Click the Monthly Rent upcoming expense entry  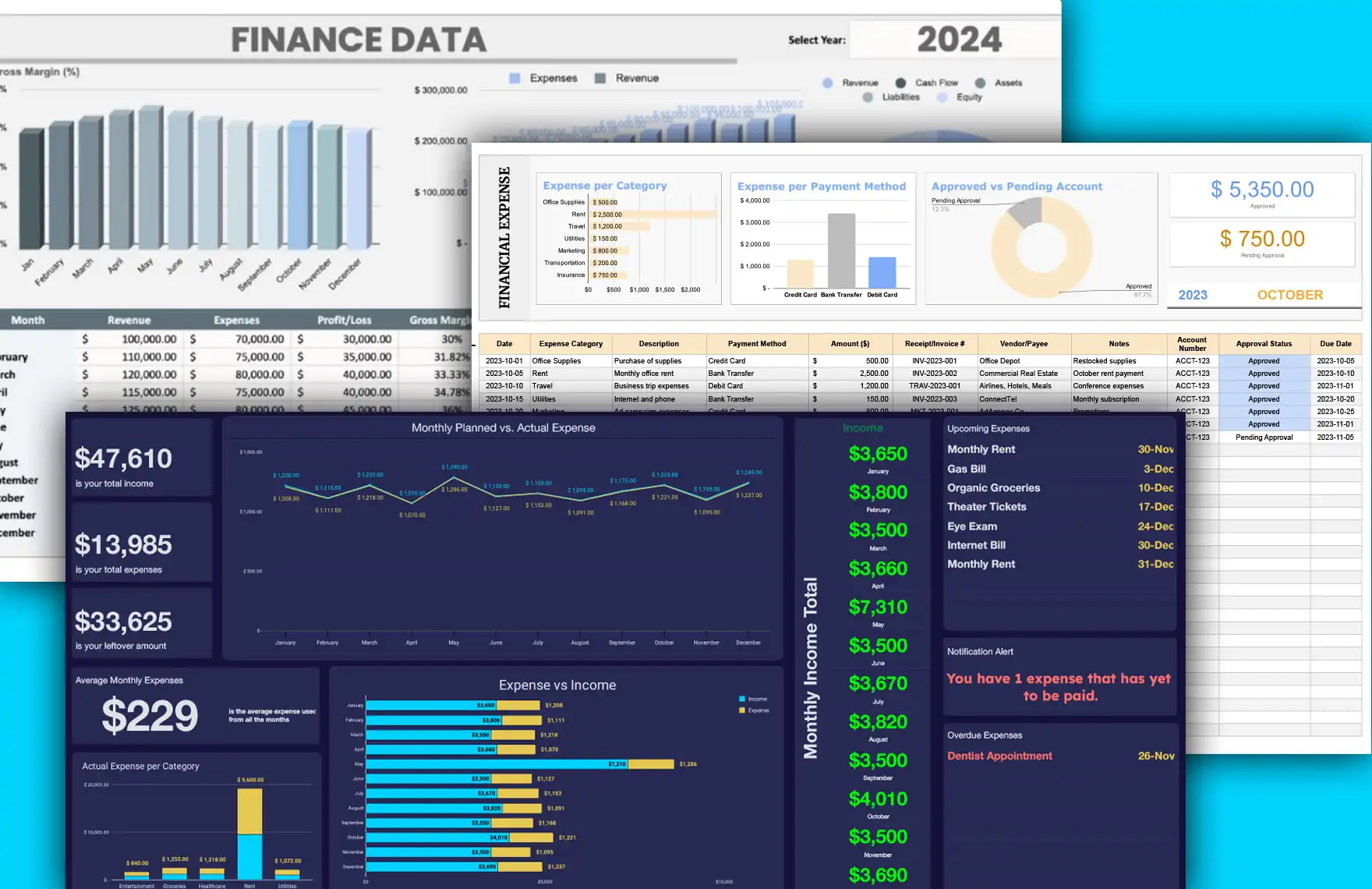pos(981,449)
